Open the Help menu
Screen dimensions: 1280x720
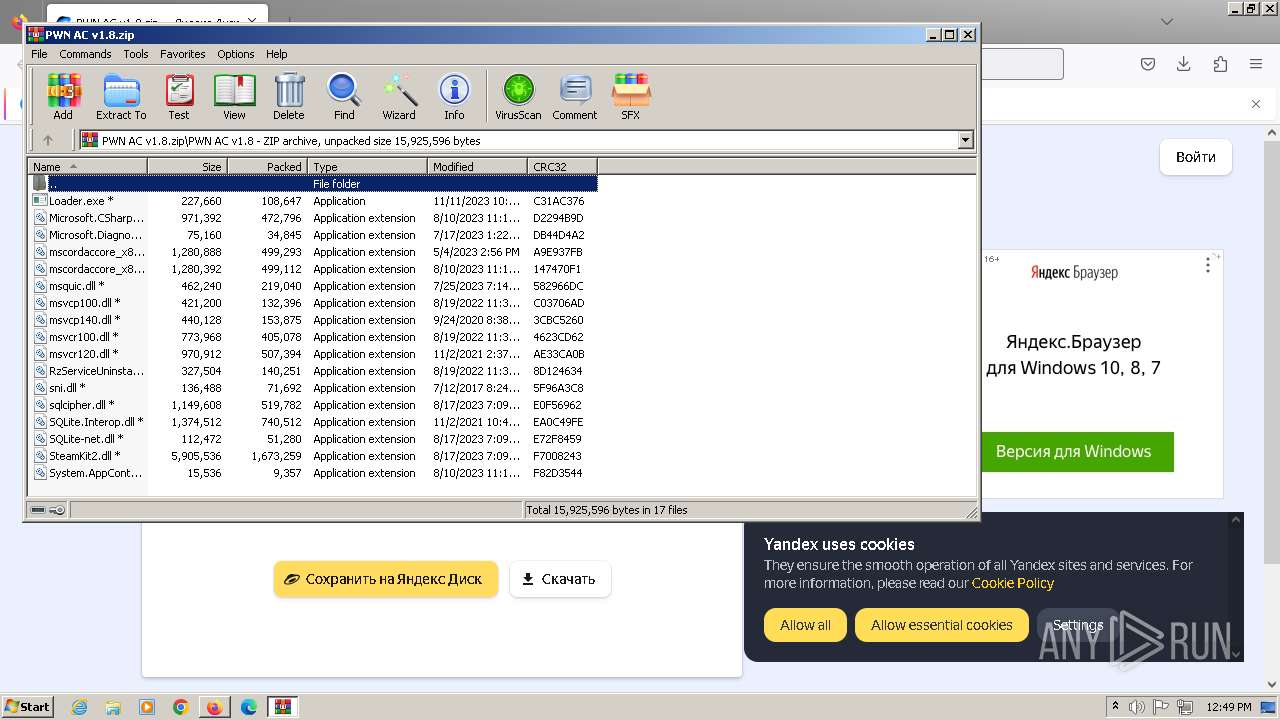point(277,54)
